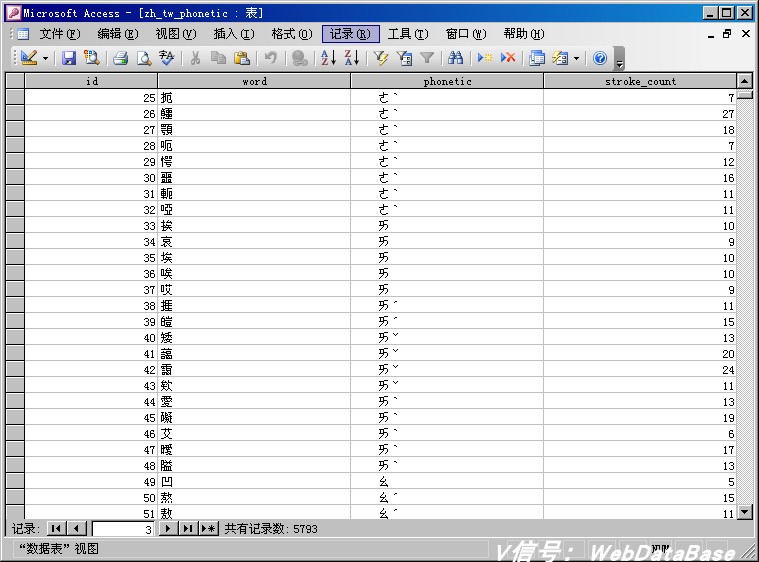Click the Print icon
Viewport: 759px width, 562px height.
pos(121,58)
